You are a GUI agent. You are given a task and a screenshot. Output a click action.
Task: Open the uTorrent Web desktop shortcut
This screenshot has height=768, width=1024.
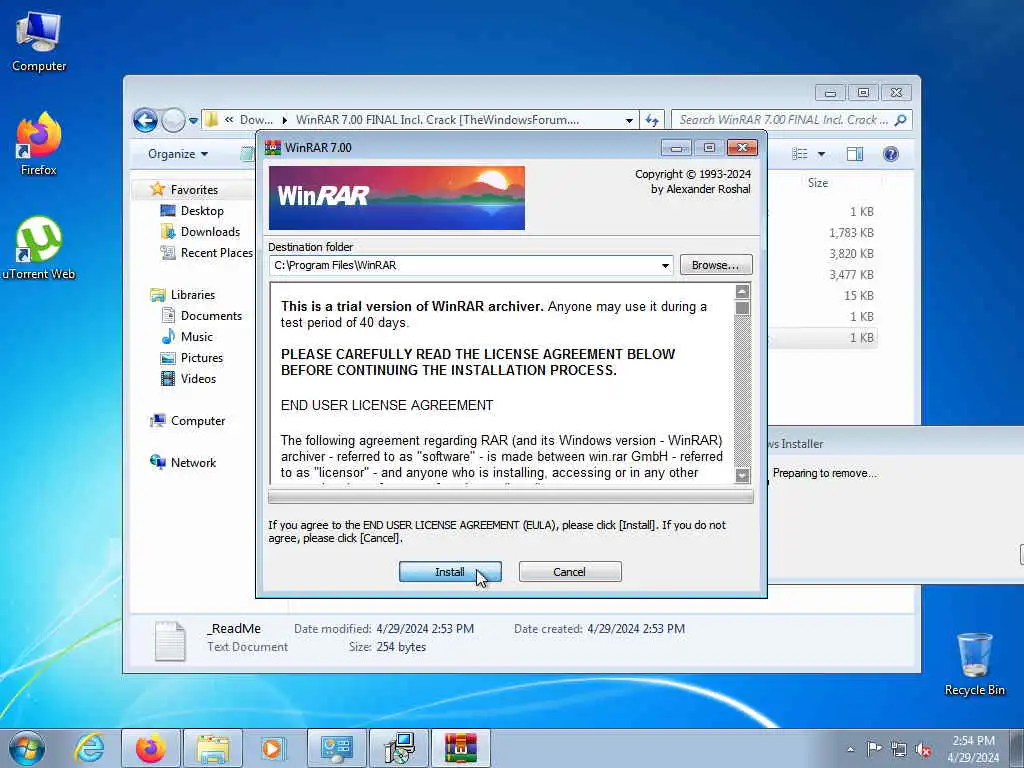coord(39,248)
